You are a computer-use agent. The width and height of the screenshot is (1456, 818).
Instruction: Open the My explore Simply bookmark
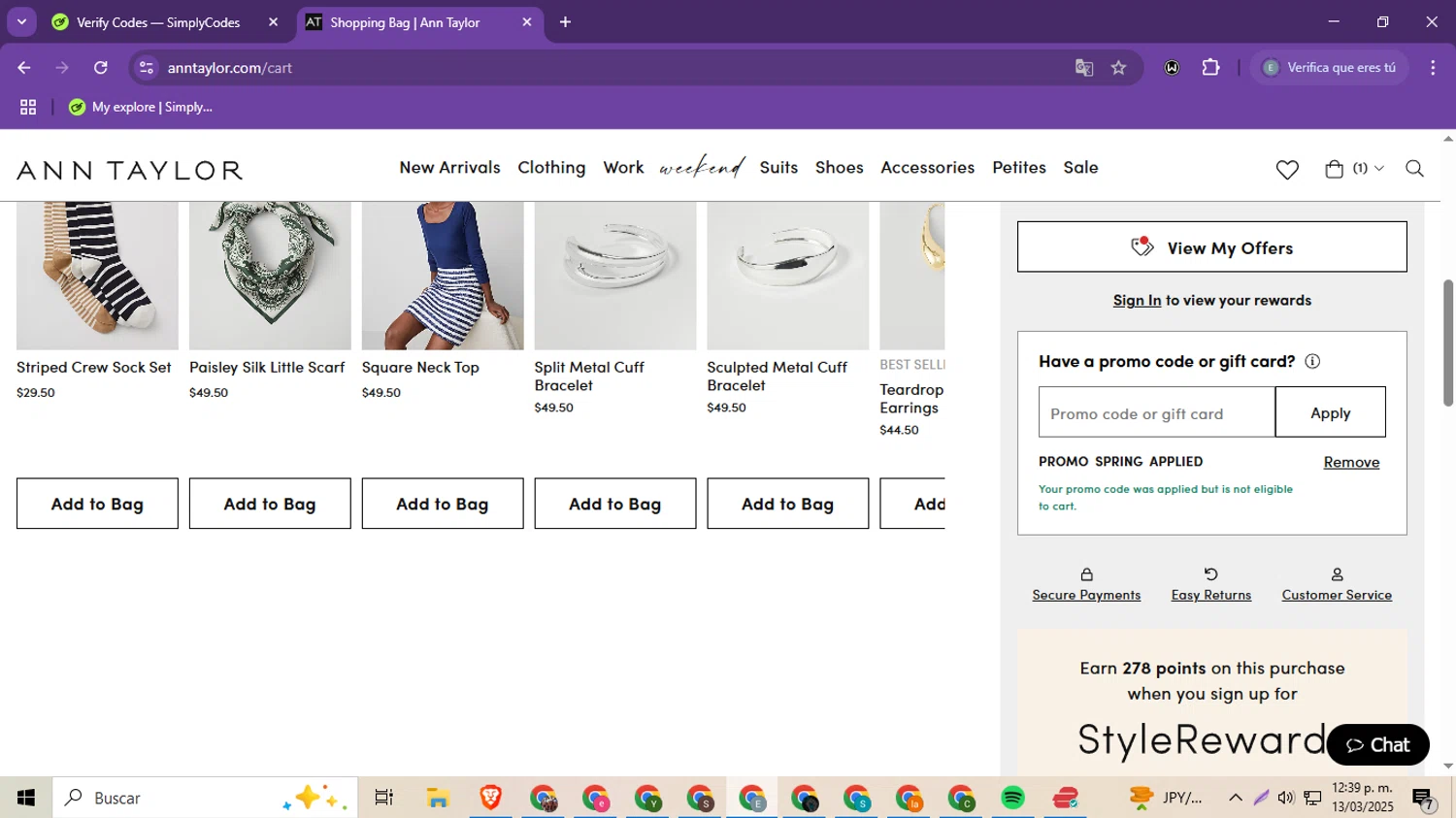point(141,108)
